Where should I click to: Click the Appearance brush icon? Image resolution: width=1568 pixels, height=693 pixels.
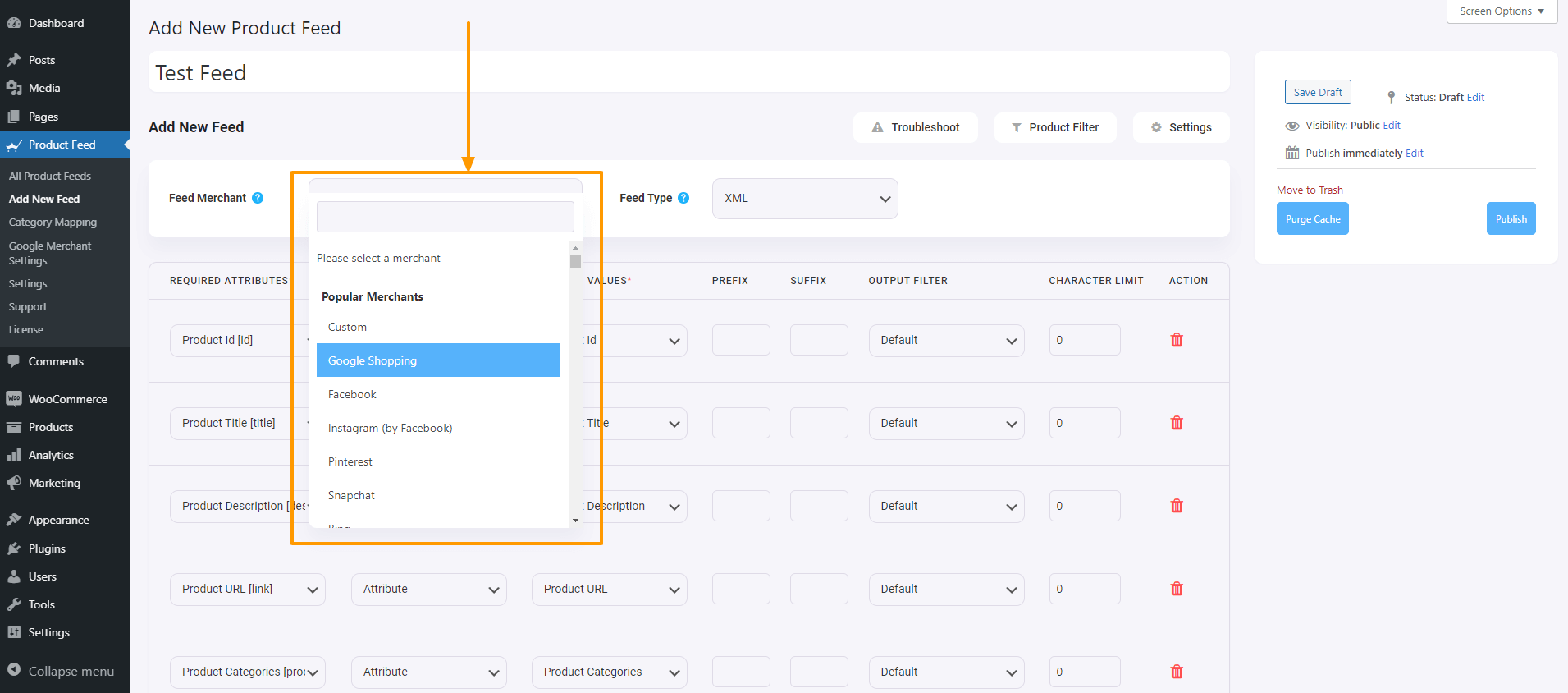click(14, 520)
